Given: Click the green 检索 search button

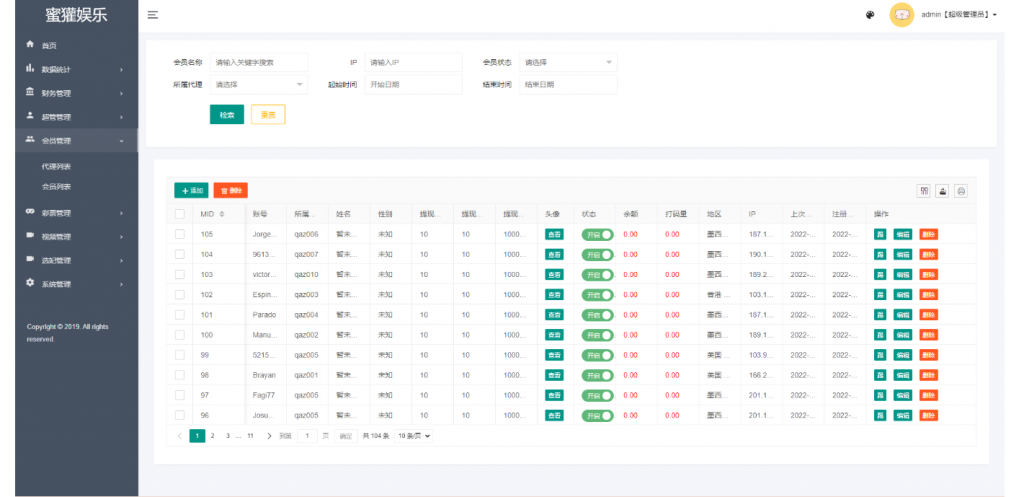Looking at the screenshot, I should coord(226,115).
